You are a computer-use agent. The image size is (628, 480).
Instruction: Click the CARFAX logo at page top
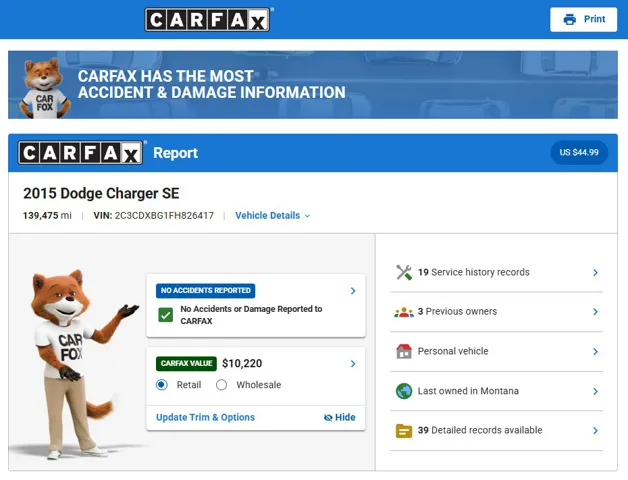point(208,20)
